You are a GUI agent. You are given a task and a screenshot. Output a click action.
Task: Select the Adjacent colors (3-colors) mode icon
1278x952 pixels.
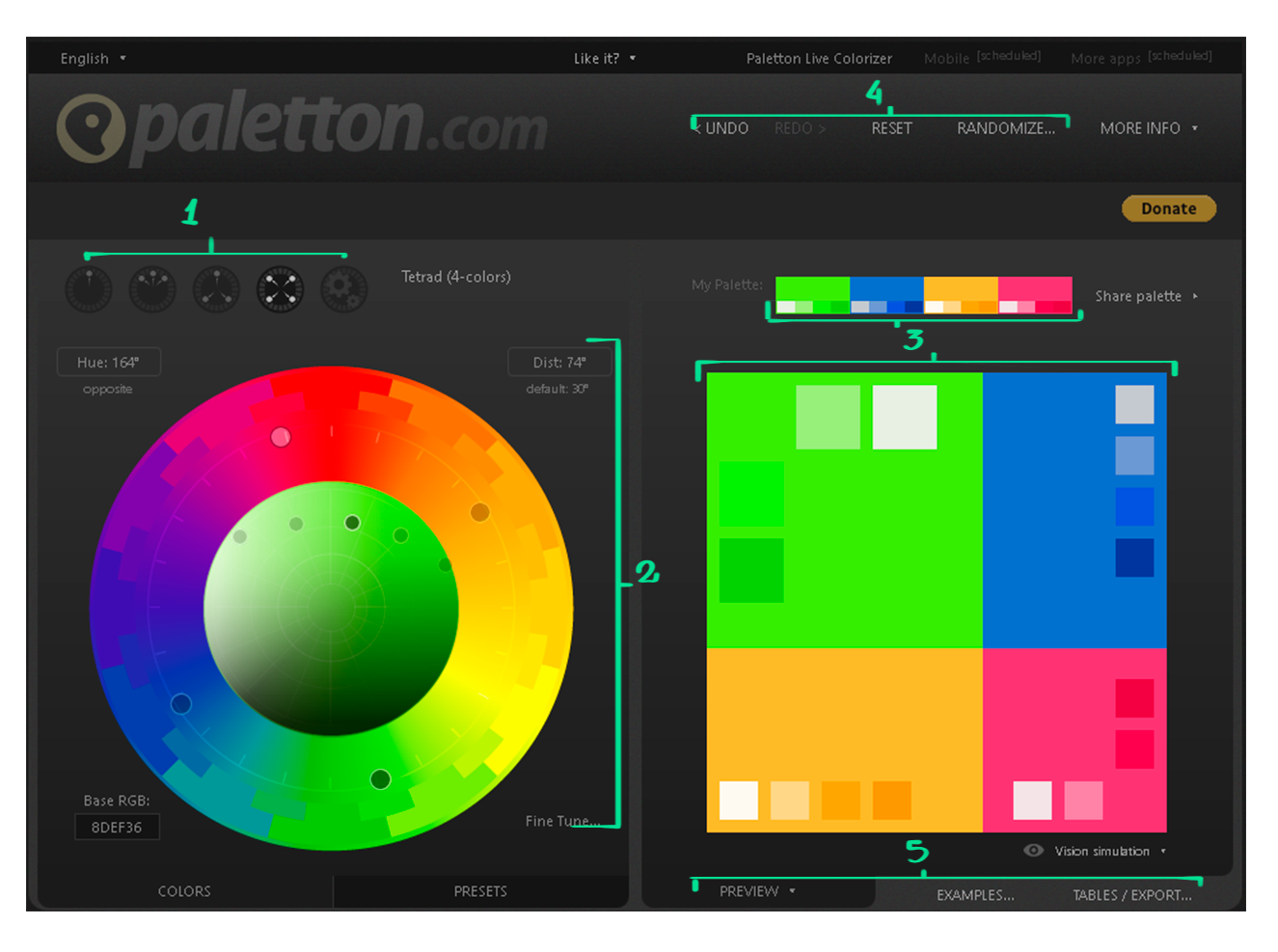click(x=152, y=289)
